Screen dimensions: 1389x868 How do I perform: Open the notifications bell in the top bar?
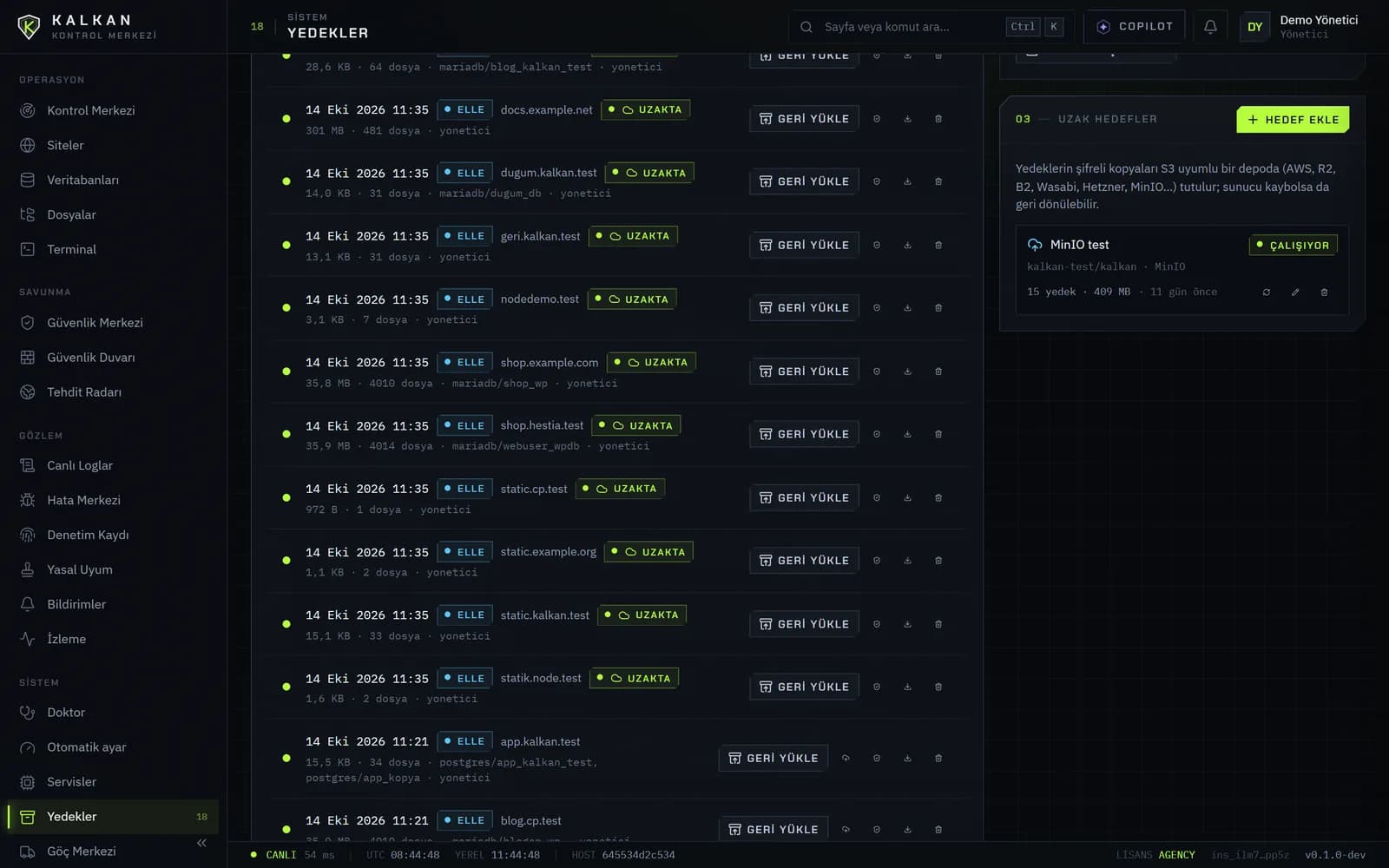(1210, 27)
